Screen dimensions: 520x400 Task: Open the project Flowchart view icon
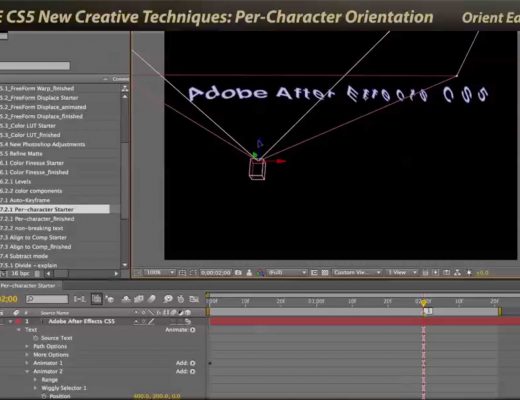click(125, 88)
